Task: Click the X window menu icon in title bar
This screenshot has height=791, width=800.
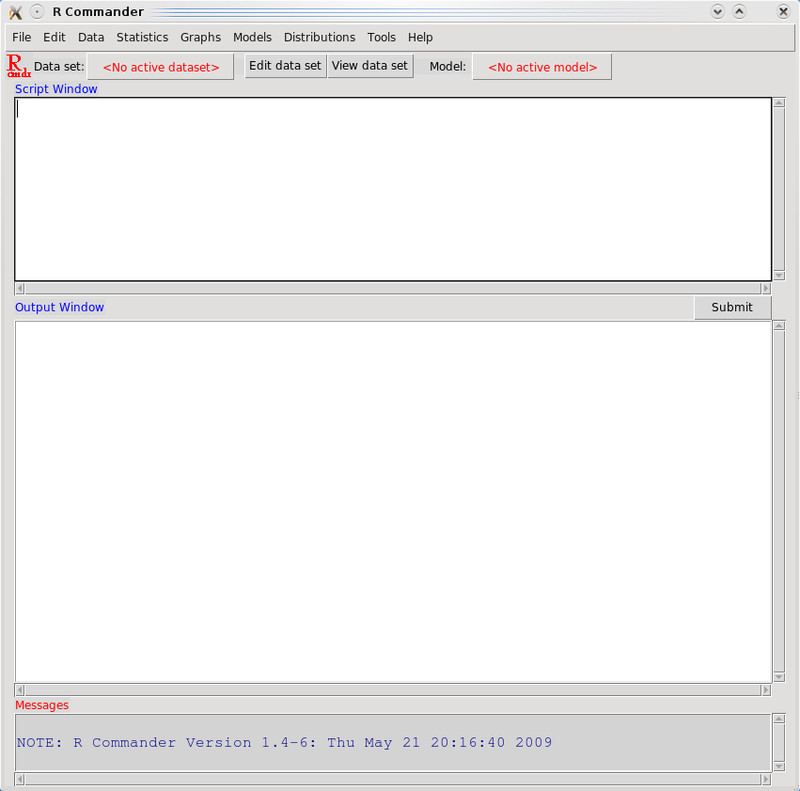Action: coord(15,12)
